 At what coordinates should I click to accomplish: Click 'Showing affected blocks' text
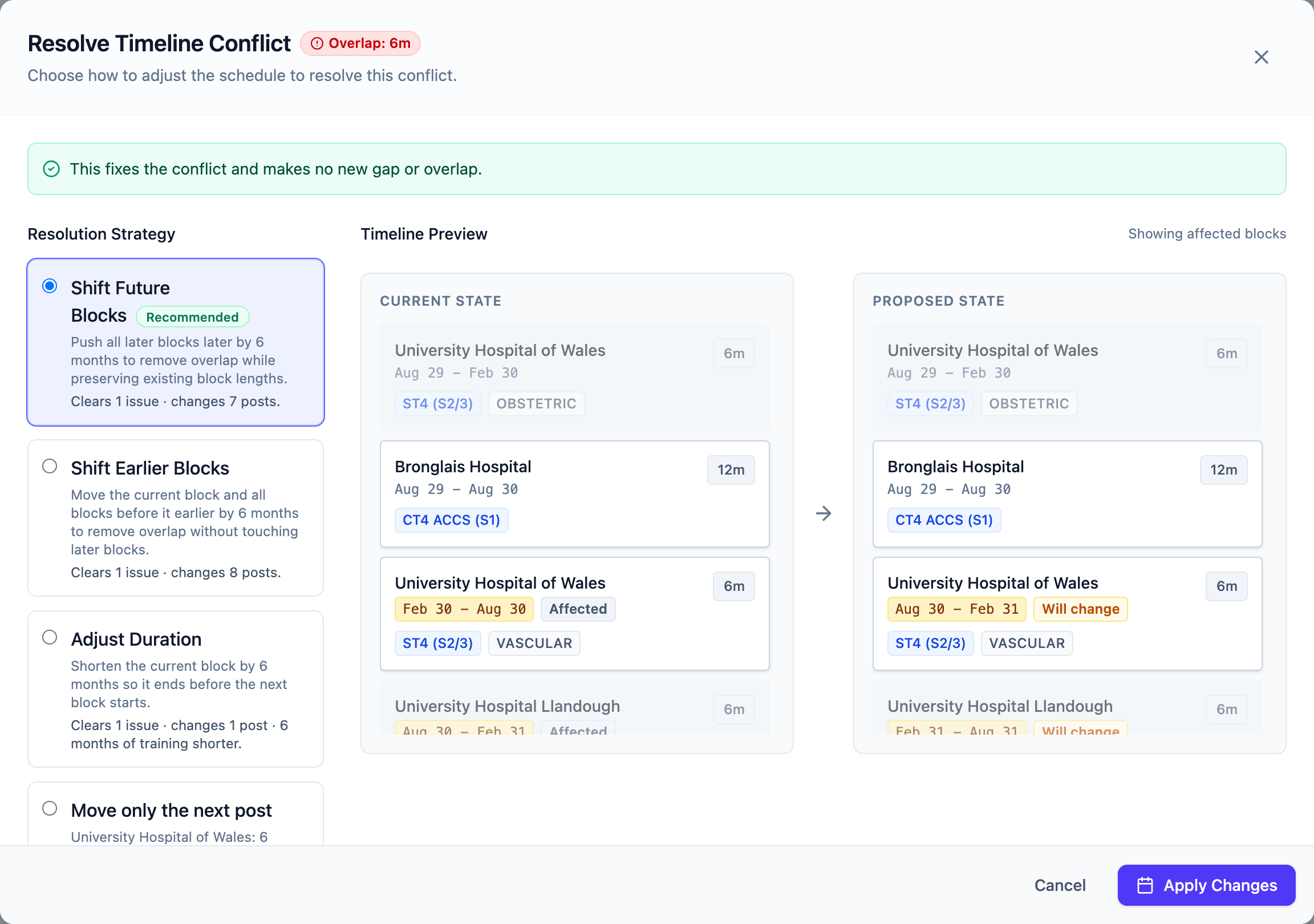point(1206,234)
